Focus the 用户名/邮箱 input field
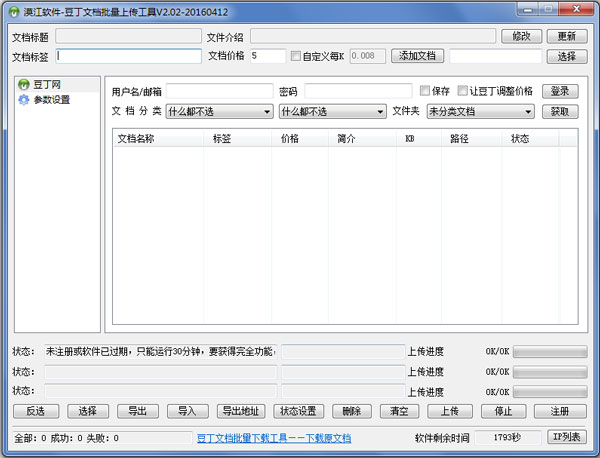 219,91
